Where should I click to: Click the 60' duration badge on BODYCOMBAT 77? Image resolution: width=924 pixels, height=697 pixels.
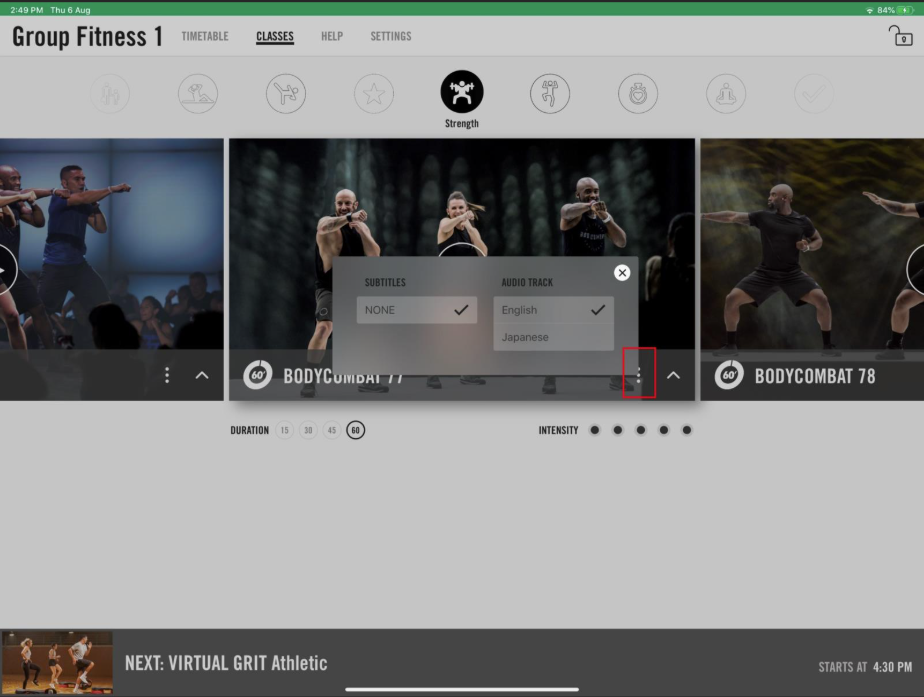coord(258,375)
